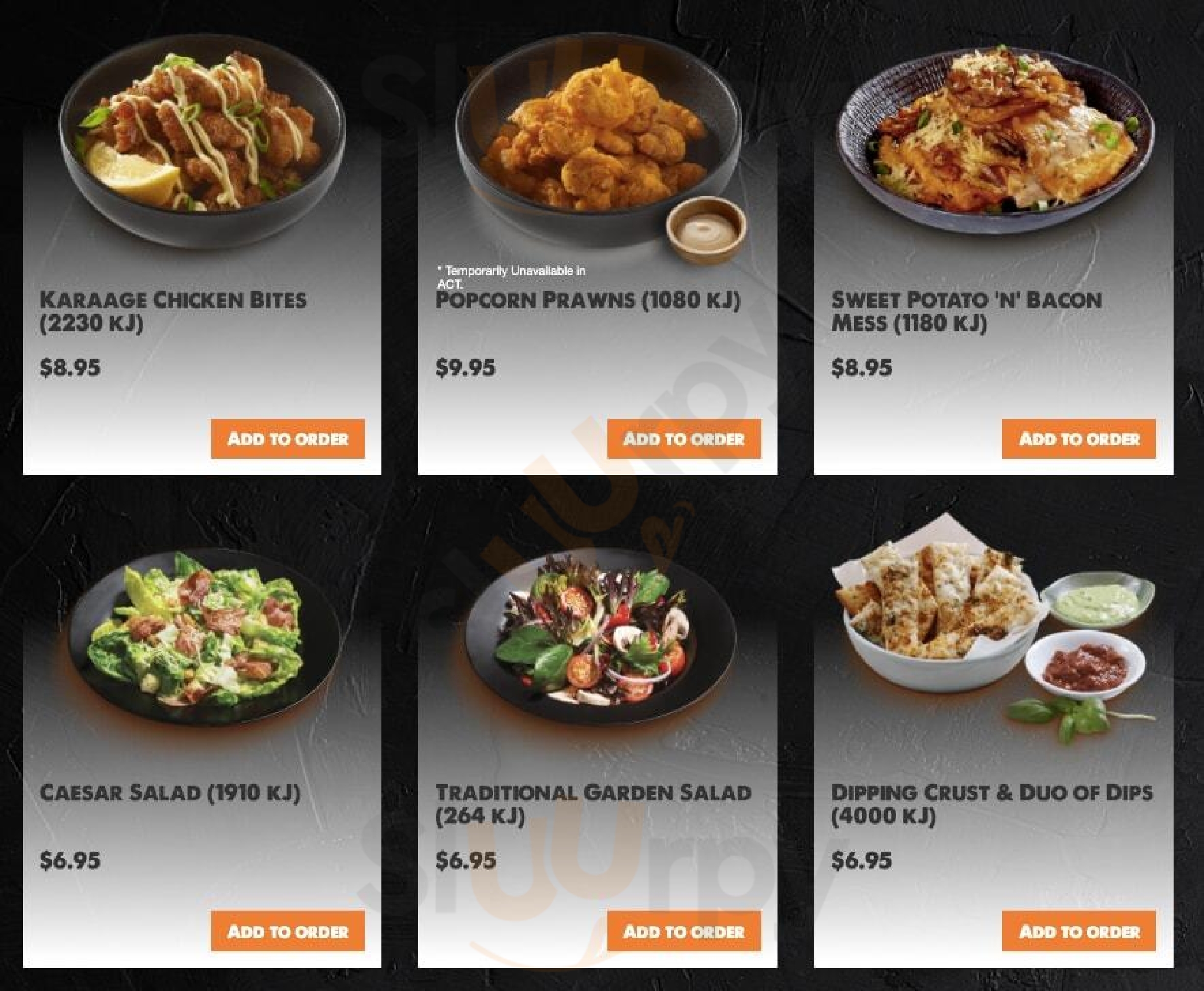
Task: Select the Dipping Crust & Duo of Dips title
Action: click(x=992, y=804)
